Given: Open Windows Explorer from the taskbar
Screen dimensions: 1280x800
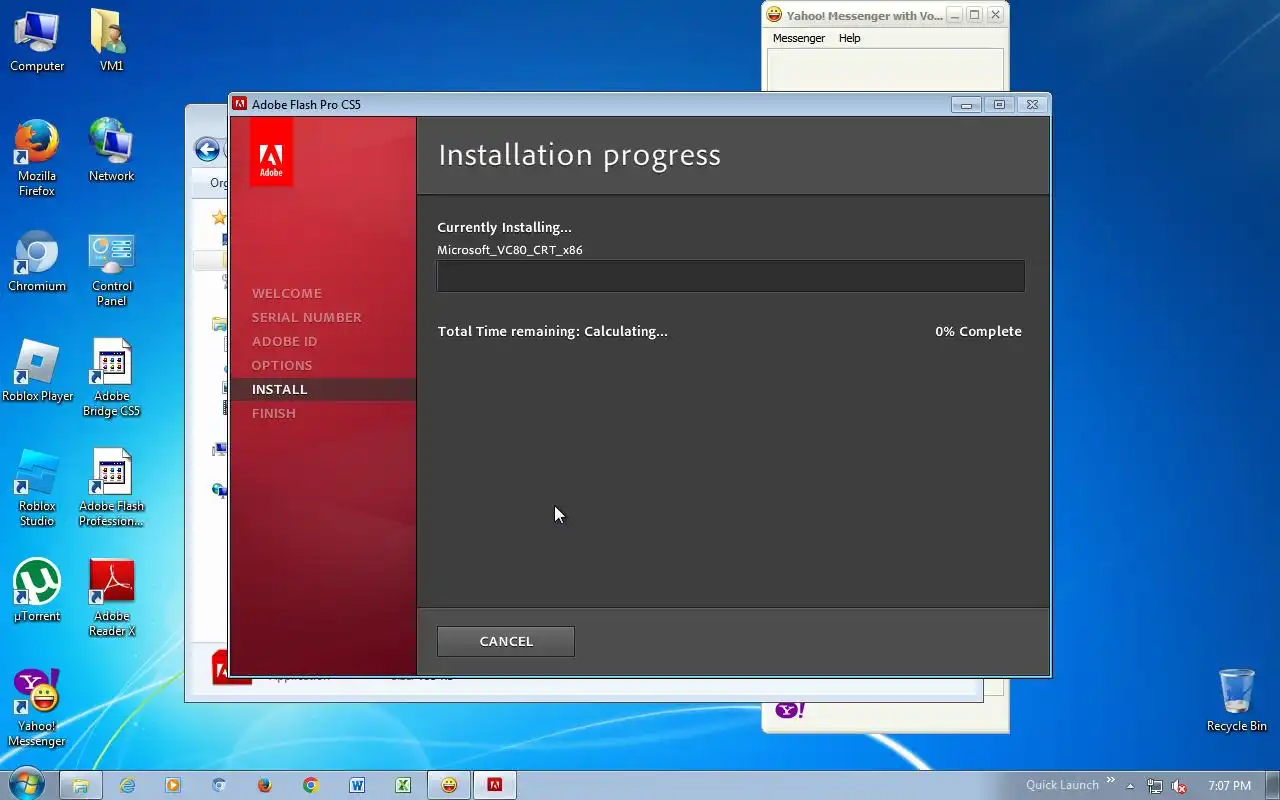Looking at the screenshot, I should click(81, 786).
